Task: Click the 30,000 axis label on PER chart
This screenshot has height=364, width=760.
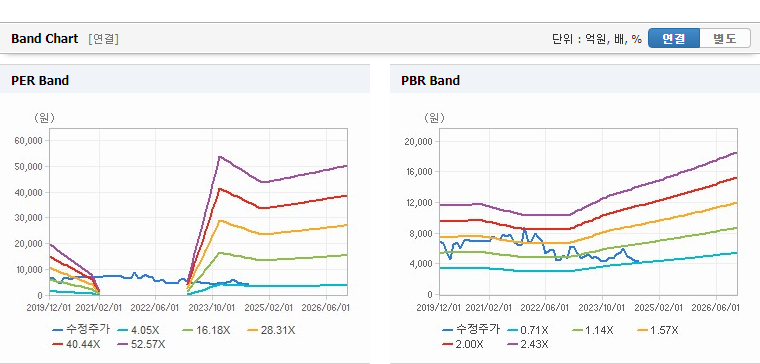Action: pos(30,218)
